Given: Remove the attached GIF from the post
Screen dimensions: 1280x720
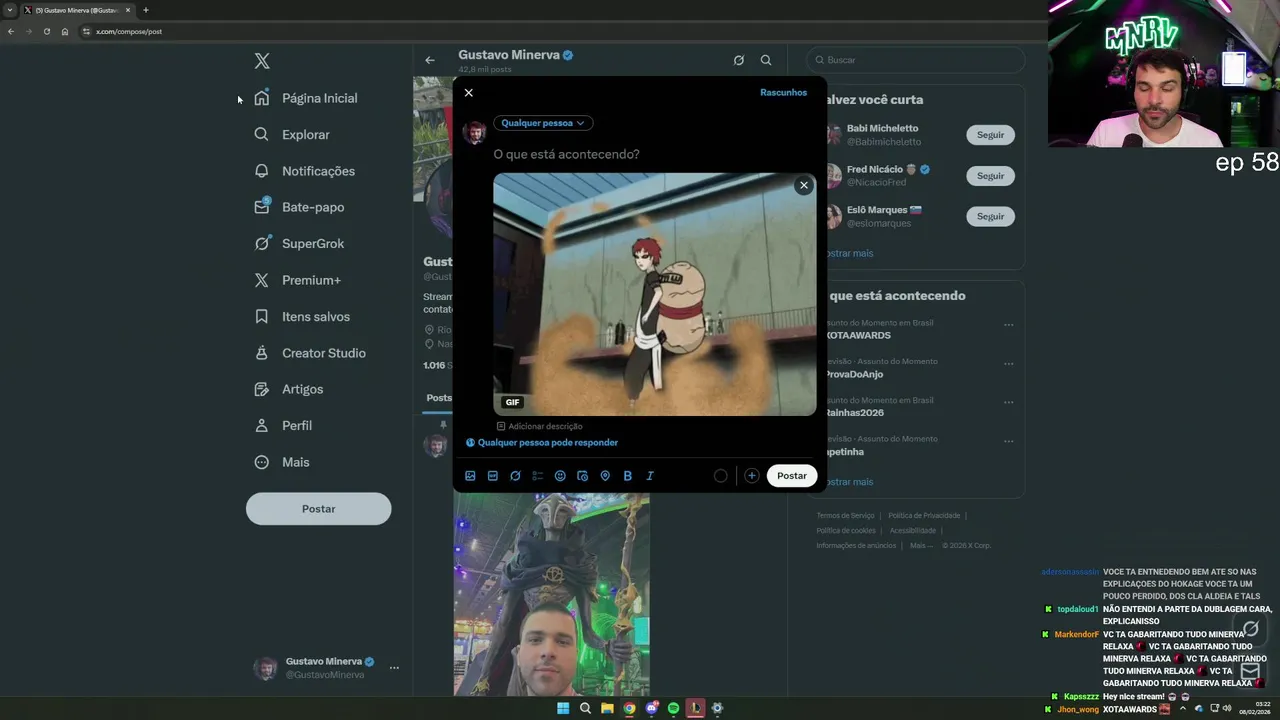Looking at the screenshot, I should [x=803, y=185].
